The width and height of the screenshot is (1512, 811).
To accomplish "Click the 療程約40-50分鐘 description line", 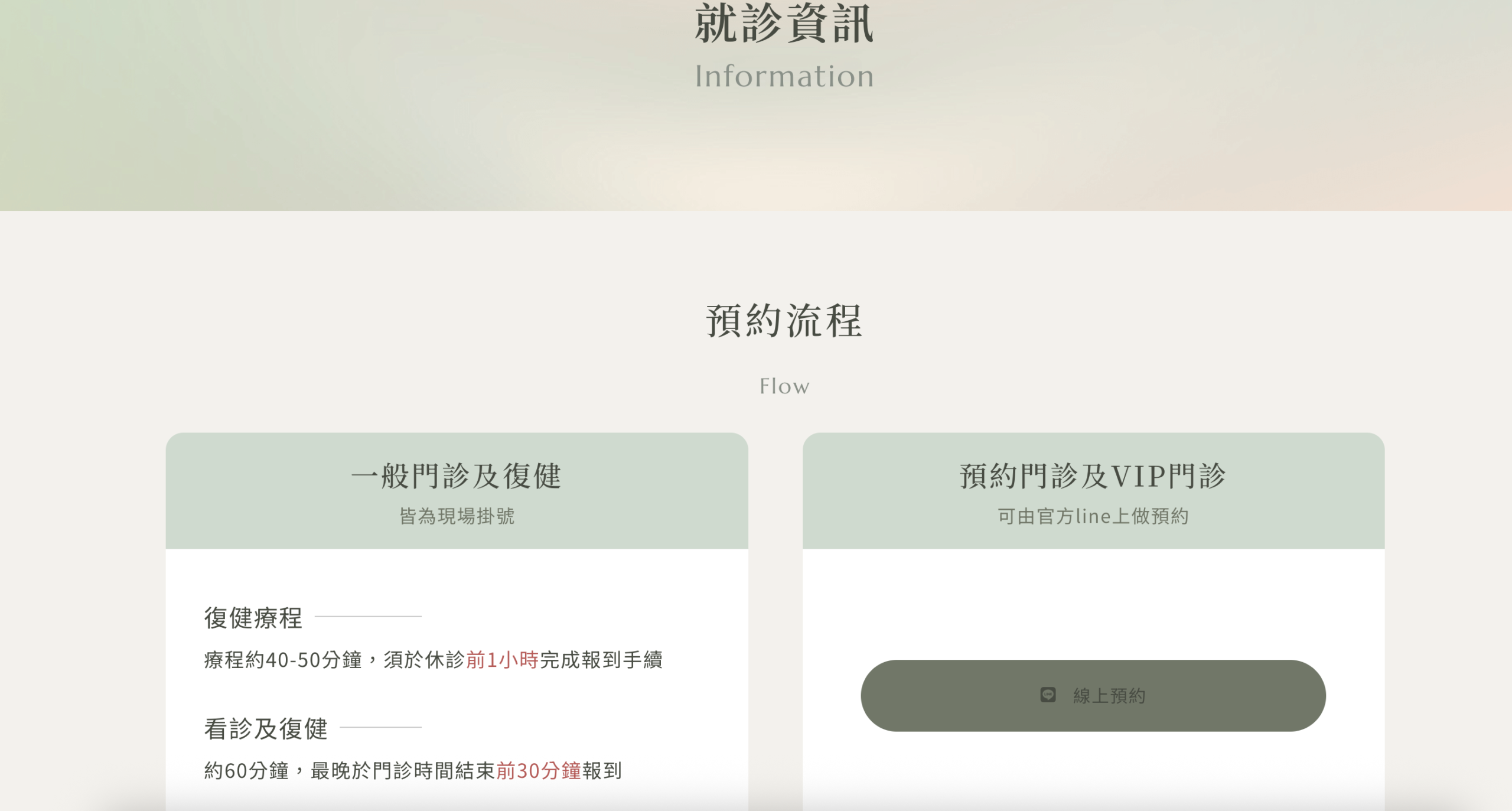I will point(434,660).
